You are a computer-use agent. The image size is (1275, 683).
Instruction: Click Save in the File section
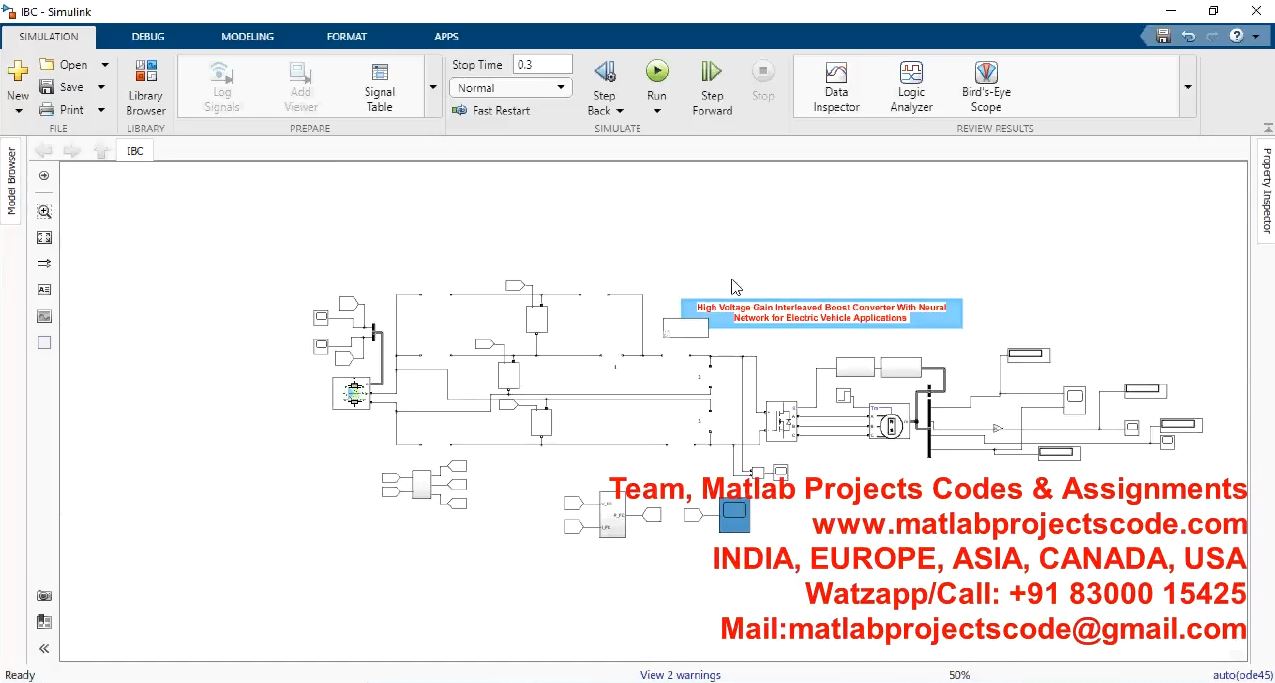(x=62, y=87)
